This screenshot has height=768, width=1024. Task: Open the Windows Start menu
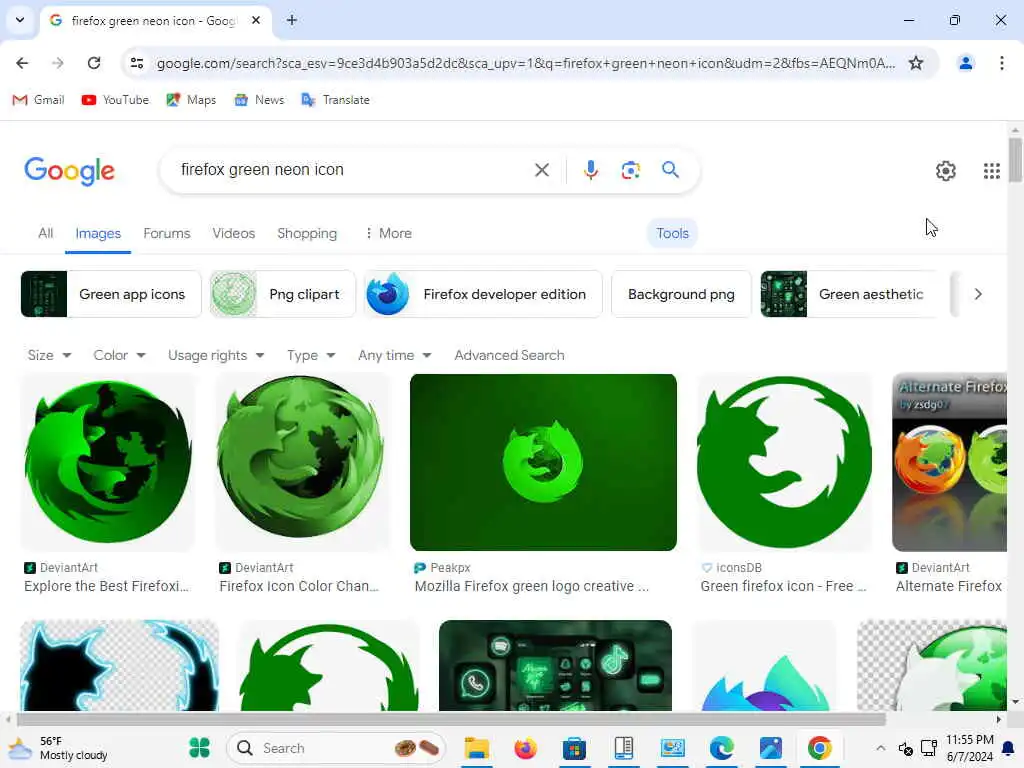click(x=199, y=748)
